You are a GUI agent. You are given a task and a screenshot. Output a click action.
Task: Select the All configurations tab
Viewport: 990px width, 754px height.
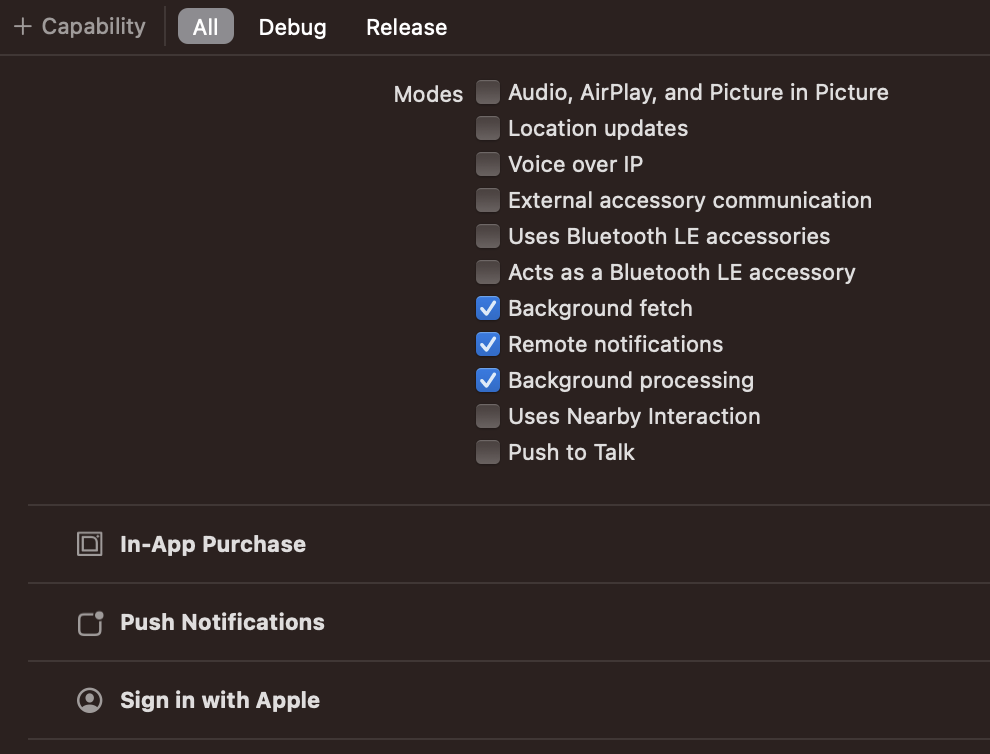pos(206,27)
